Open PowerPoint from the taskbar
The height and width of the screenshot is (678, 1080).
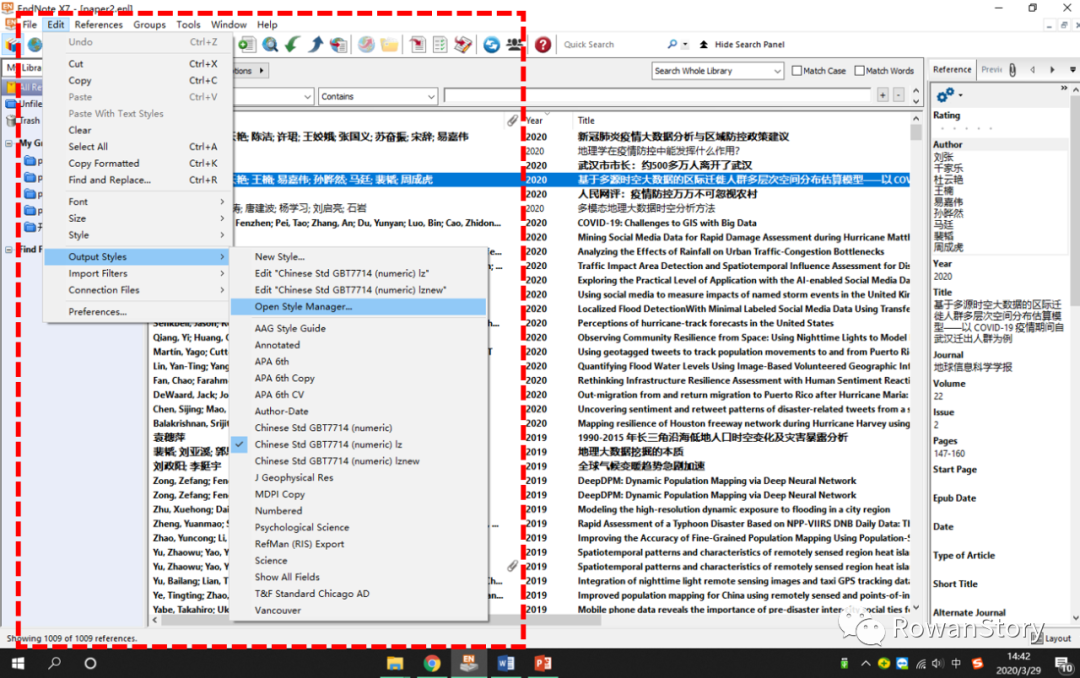coord(543,663)
